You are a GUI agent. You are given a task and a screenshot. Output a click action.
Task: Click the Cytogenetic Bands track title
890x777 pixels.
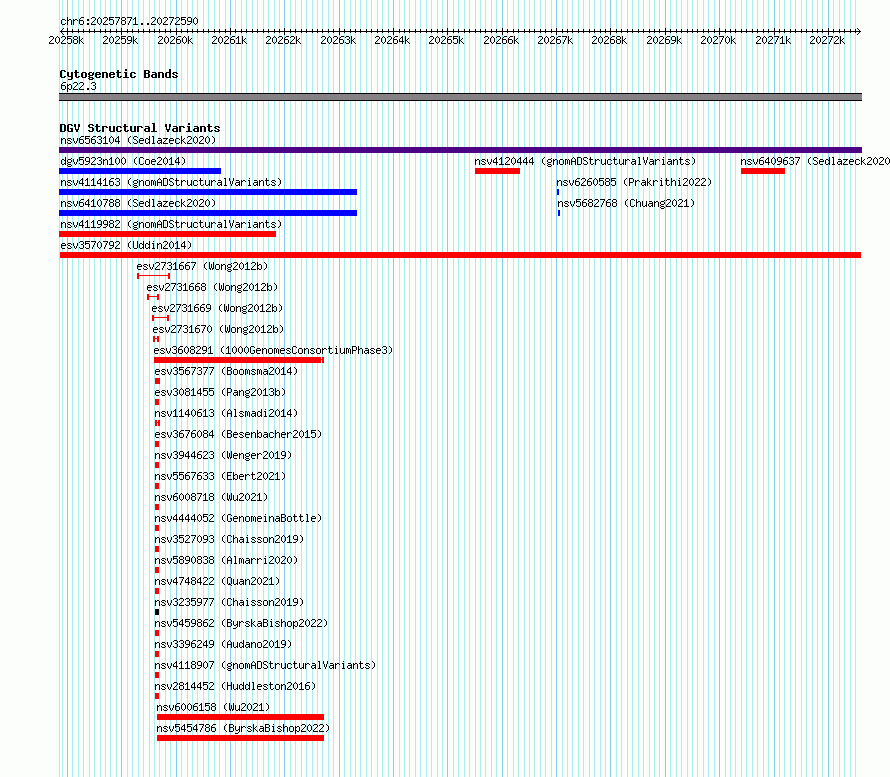click(119, 74)
